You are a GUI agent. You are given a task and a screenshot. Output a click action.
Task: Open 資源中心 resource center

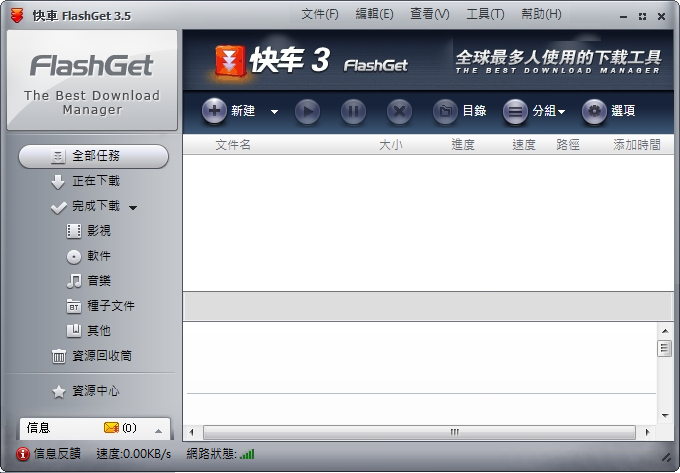(96, 391)
